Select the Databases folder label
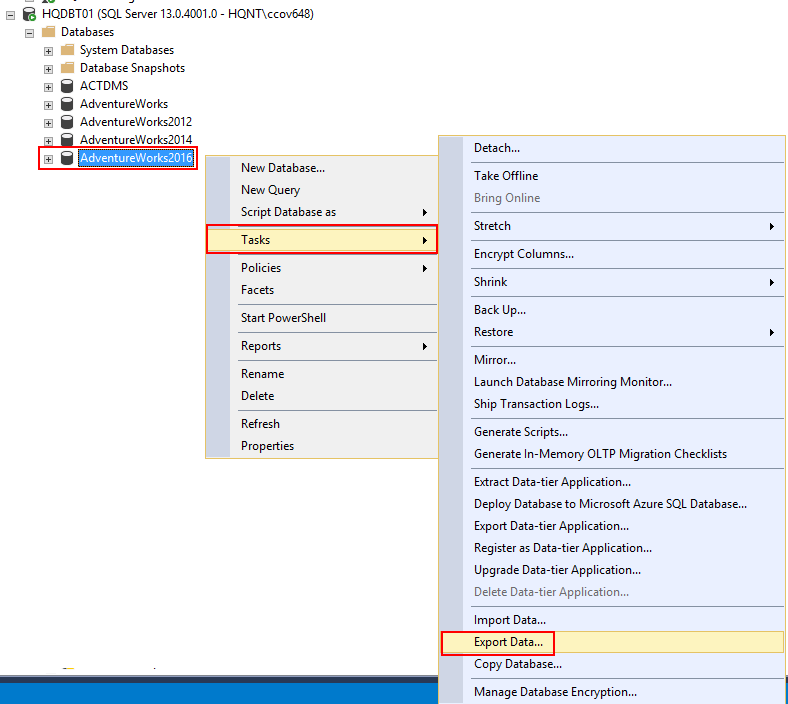Viewport: 788px width, 704px height. click(x=87, y=32)
